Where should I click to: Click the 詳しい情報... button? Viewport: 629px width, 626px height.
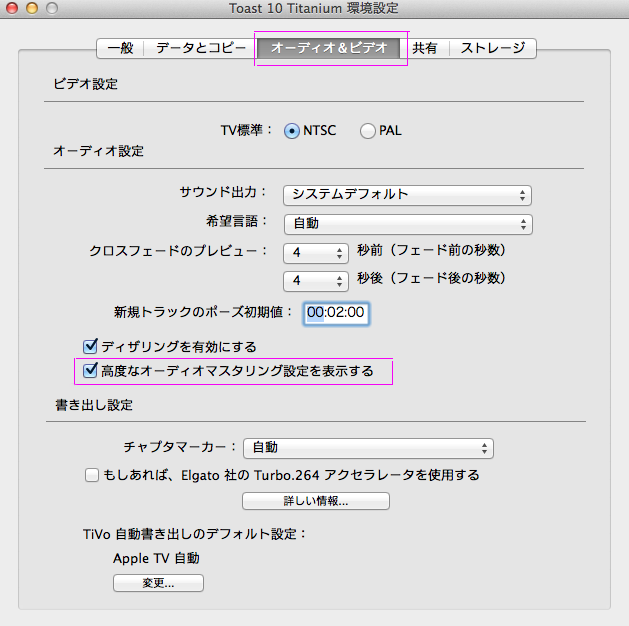(316, 501)
